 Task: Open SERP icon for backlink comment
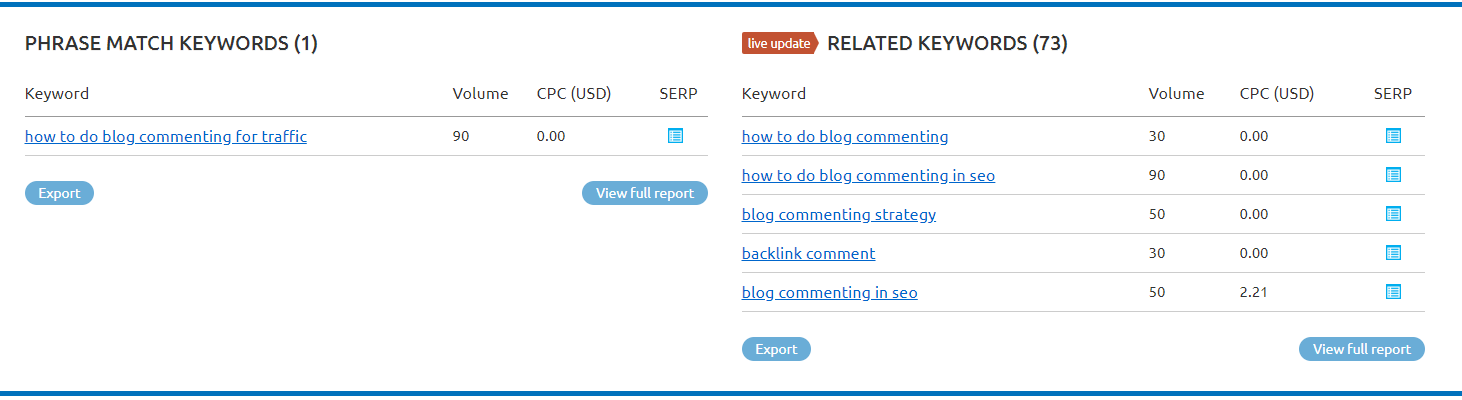[1393, 253]
